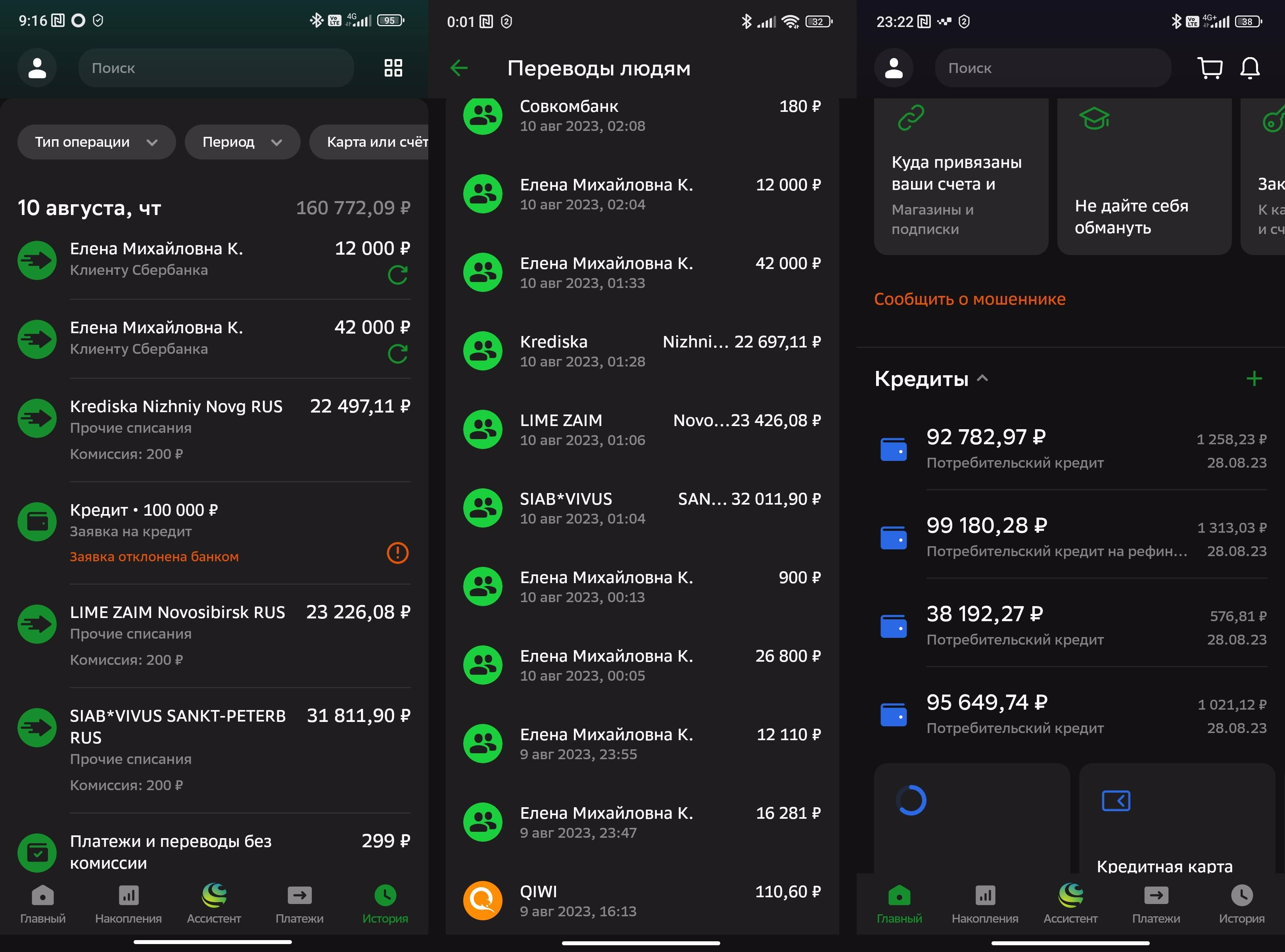The width and height of the screenshot is (1285, 952).
Task: Open Елена Михайловна К. 900 ₽ transfer
Action: pyautogui.click(x=642, y=586)
